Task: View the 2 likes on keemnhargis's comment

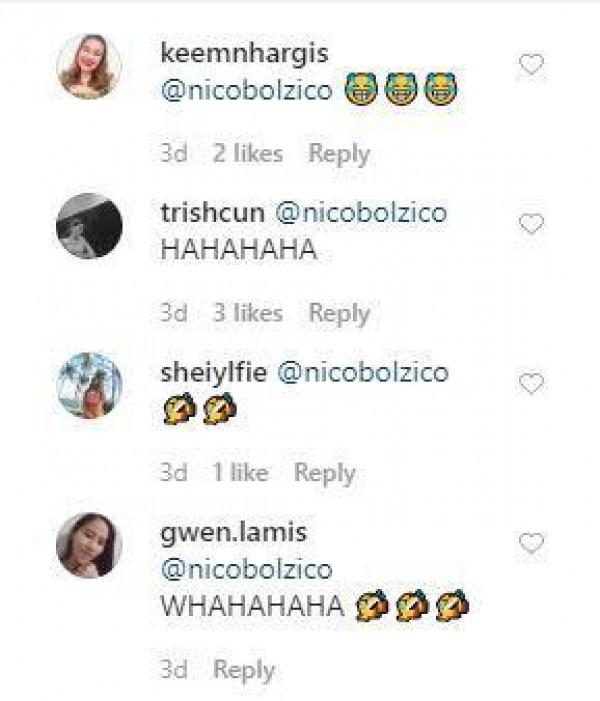Action: (x=247, y=154)
